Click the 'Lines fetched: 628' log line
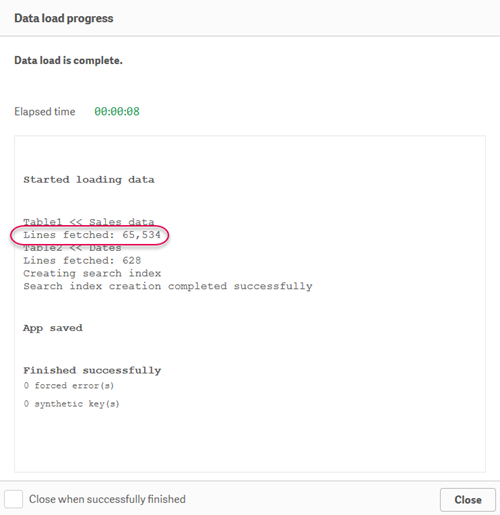This screenshot has height=515, width=500. click(82, 260)
